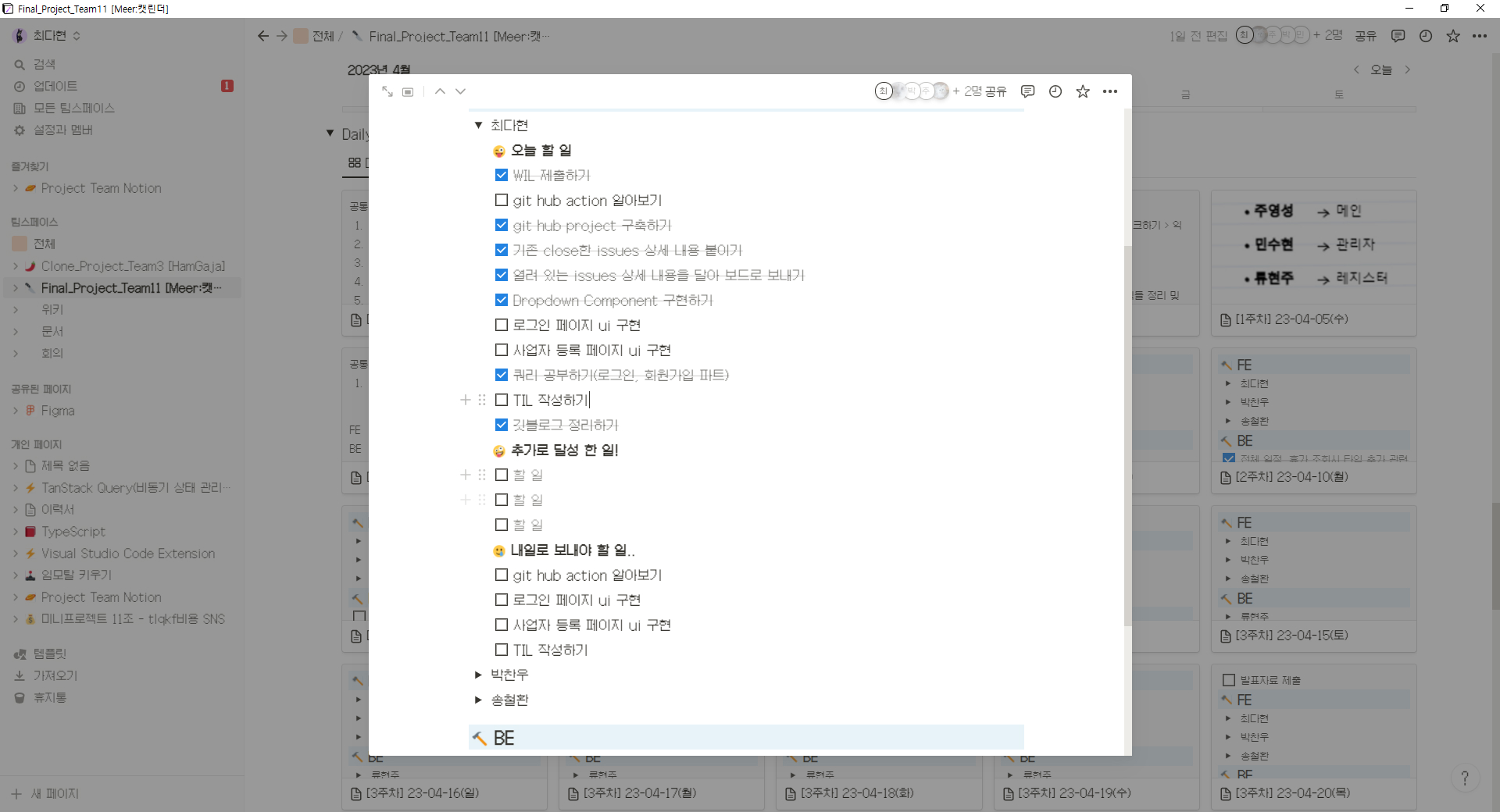The image size is (1500, 812).
Task: Collapse the 최다현 toggle section
Action: tap(478, 125)
